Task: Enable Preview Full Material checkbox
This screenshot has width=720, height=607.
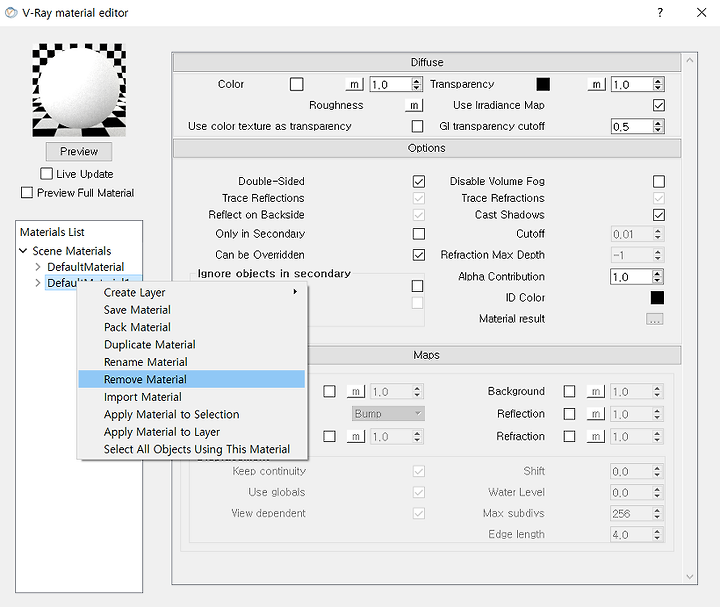Action: 27,192
